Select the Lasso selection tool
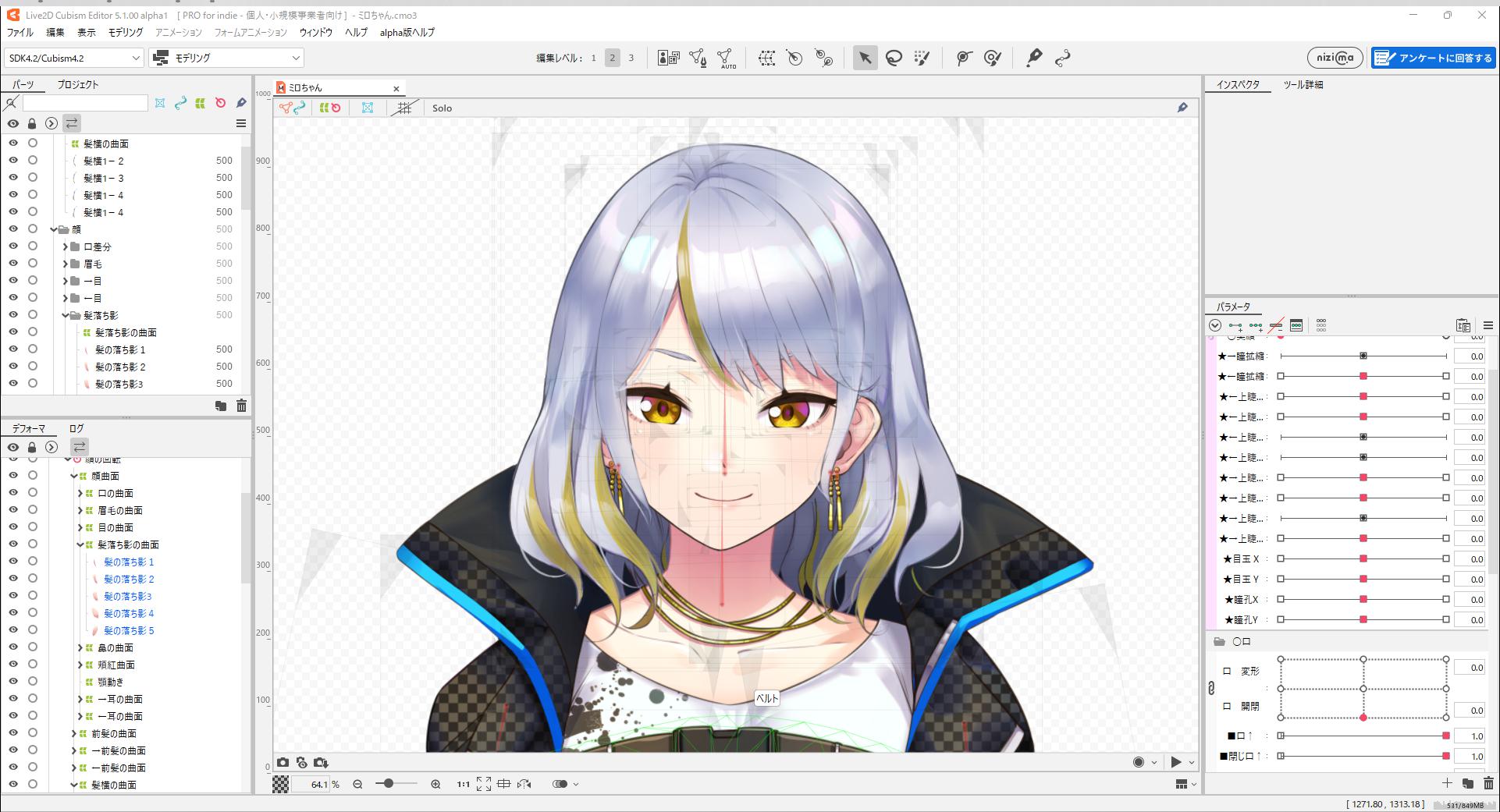The height and width of the screenshot is (812, 1500). pyautogui.click(x=894, y=57)
